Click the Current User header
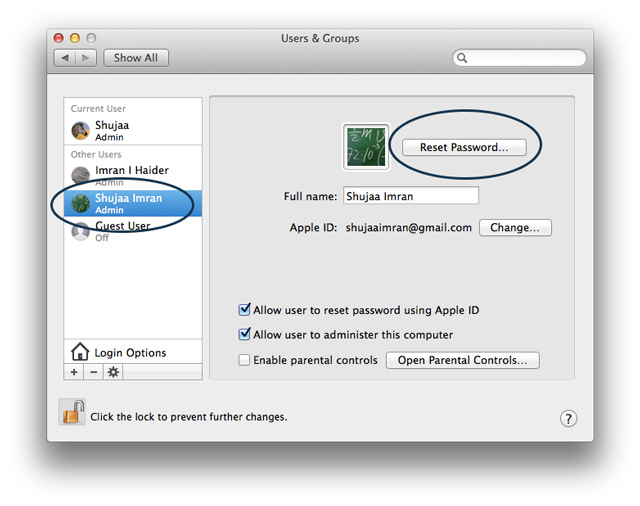 coord(98,109)
